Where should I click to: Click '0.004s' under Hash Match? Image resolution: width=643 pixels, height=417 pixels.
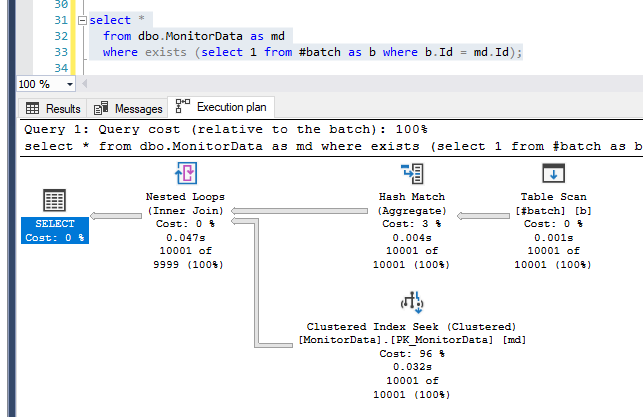point(412,237)
